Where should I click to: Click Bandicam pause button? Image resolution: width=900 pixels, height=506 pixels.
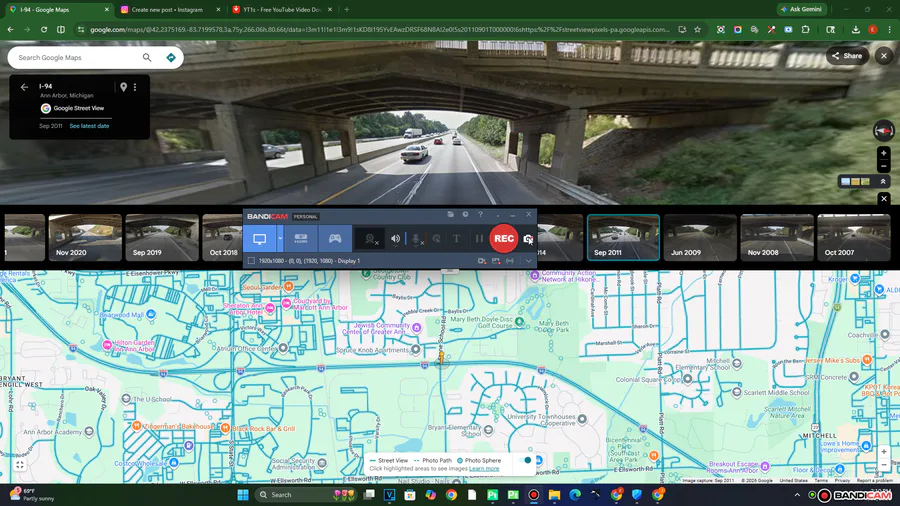[x=479, y=239]
